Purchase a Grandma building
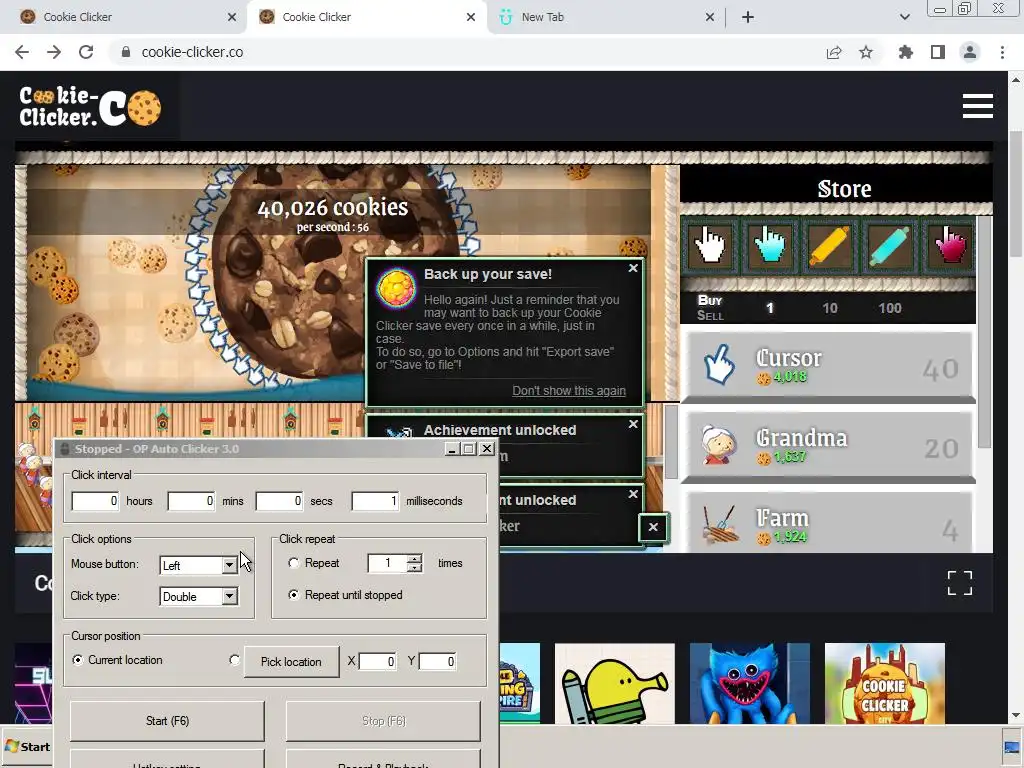The image size is (1024, 768). point(828,446)
